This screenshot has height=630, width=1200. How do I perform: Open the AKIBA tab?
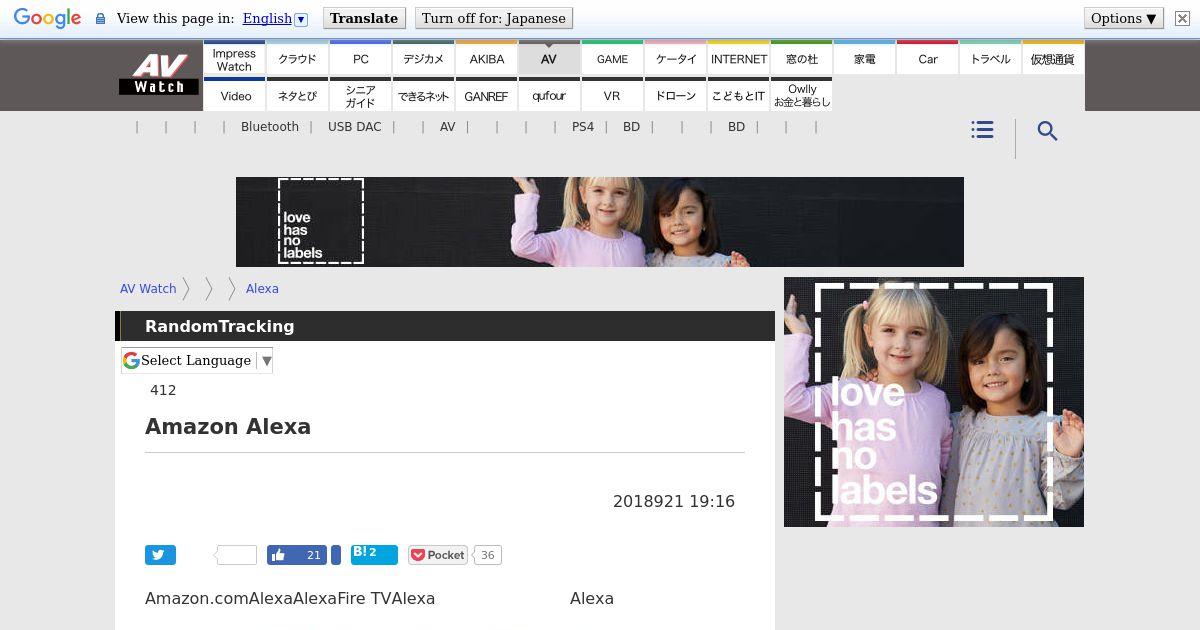(x=486, y=59)
